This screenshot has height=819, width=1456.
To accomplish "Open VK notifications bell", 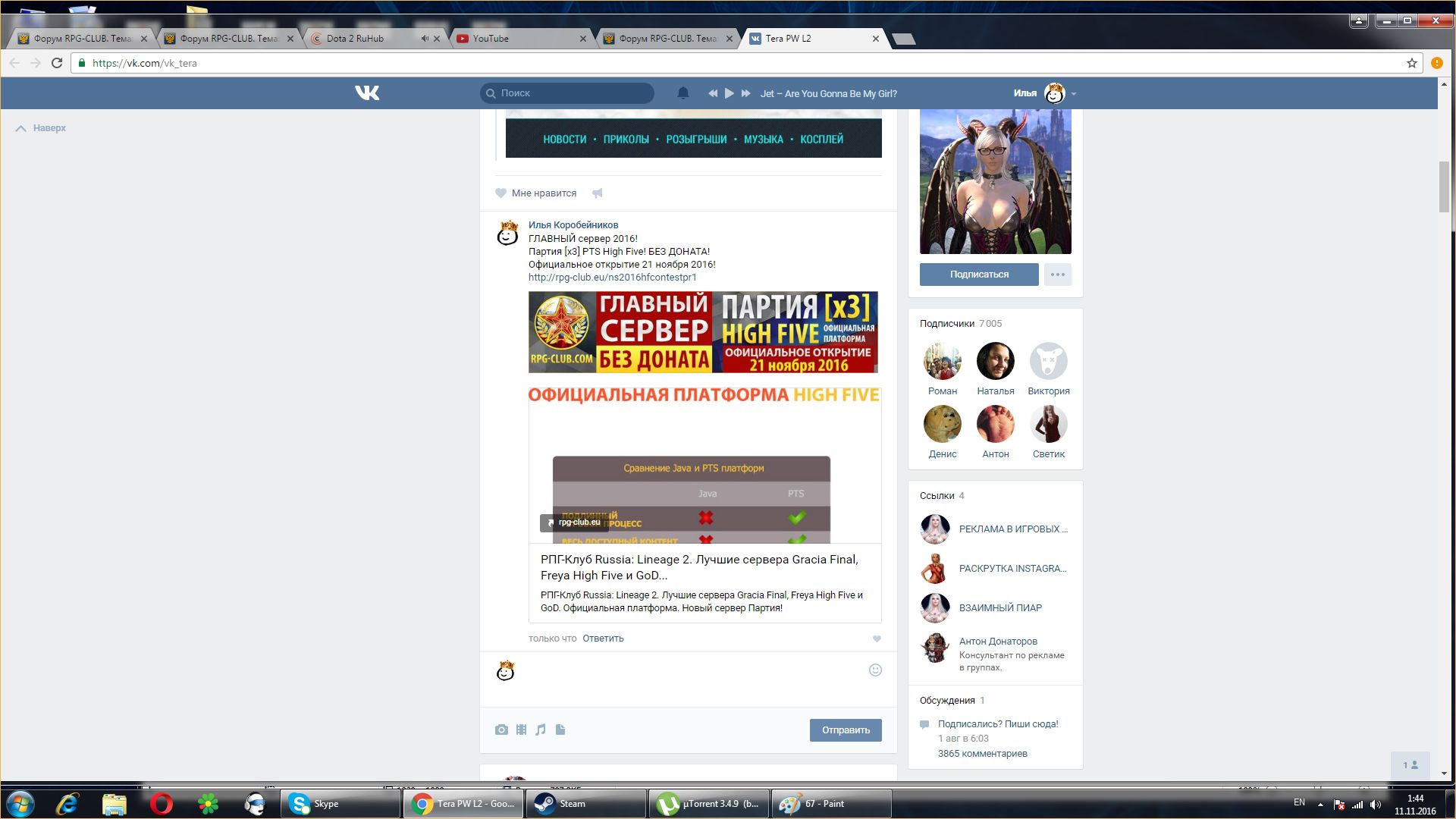I will click(x=682, y=93).
